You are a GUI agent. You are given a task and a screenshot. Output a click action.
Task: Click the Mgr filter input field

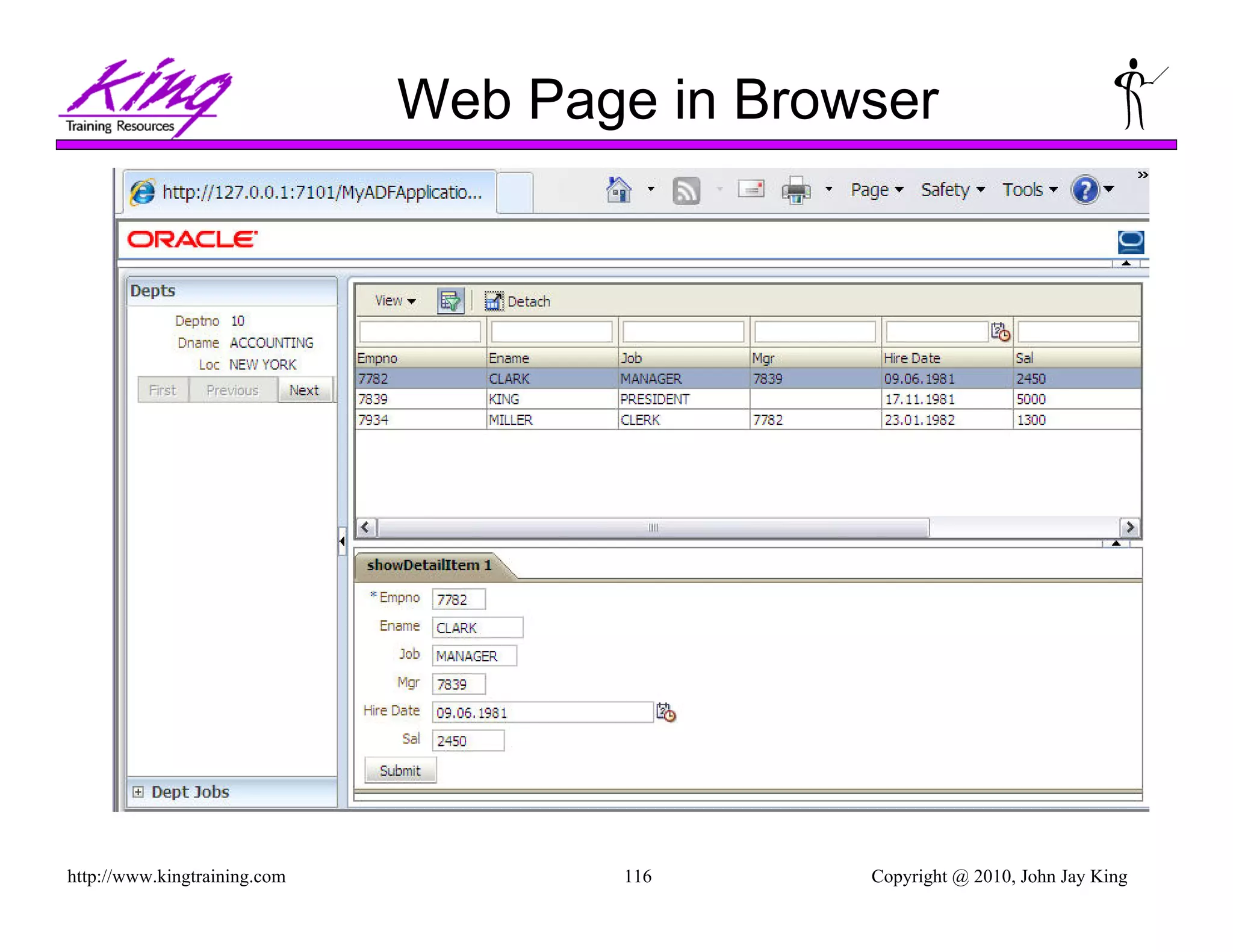[x=815, y=332]
